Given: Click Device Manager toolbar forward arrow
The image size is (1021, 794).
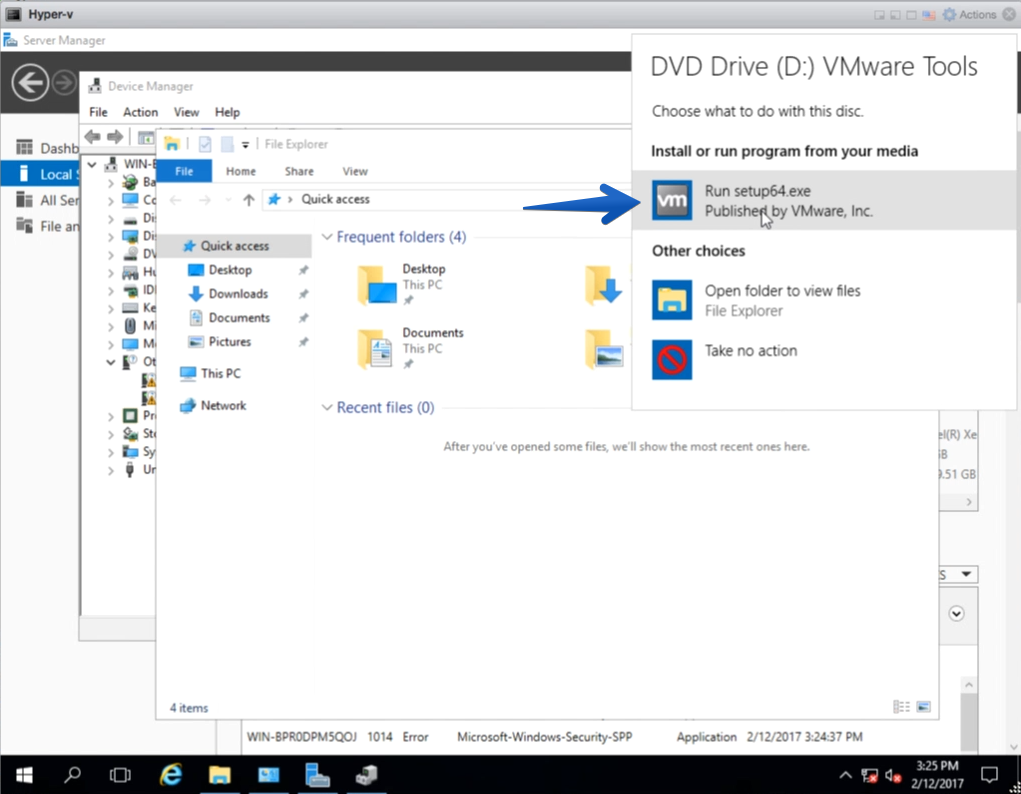Looking at the screenshot, I should pyautogui.click(x=115, y=137).
